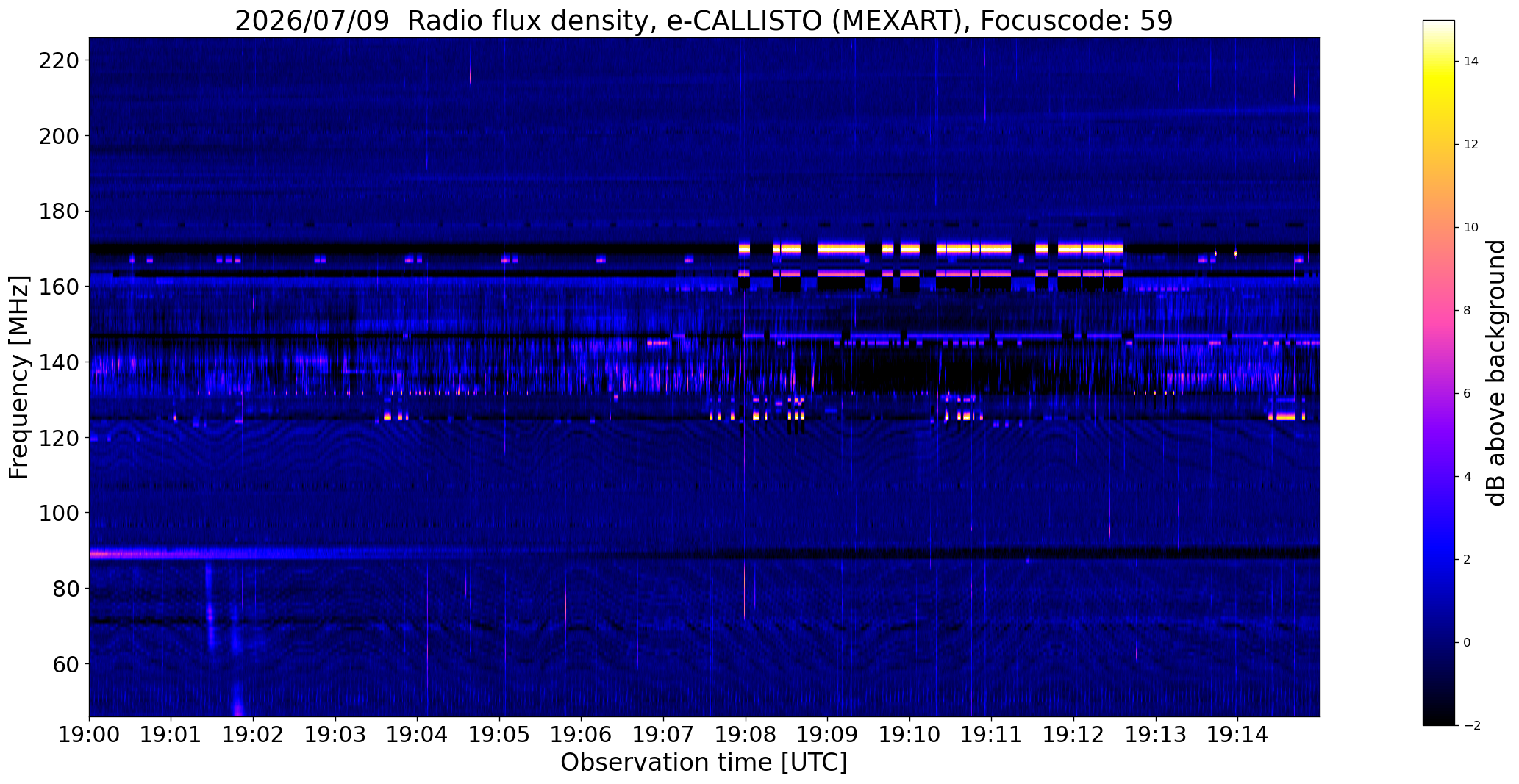Click the bright burst near 125 MHz at 19:14
1519x784 pixels.
pos(1284,417)
